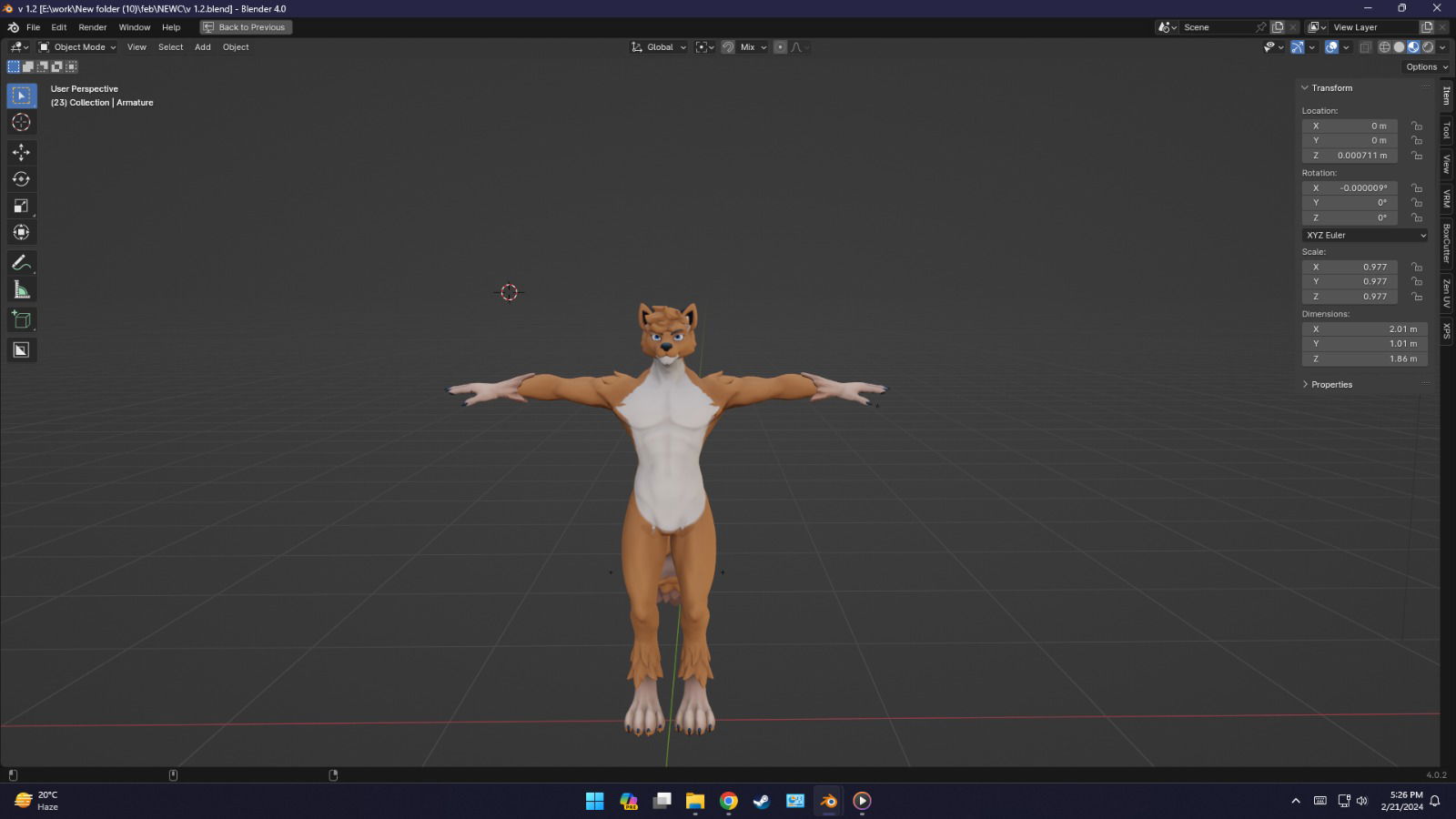1456x819 pixels.
Task: Switch to the Tool sidebar tab
Action: tap(1446, 131)
